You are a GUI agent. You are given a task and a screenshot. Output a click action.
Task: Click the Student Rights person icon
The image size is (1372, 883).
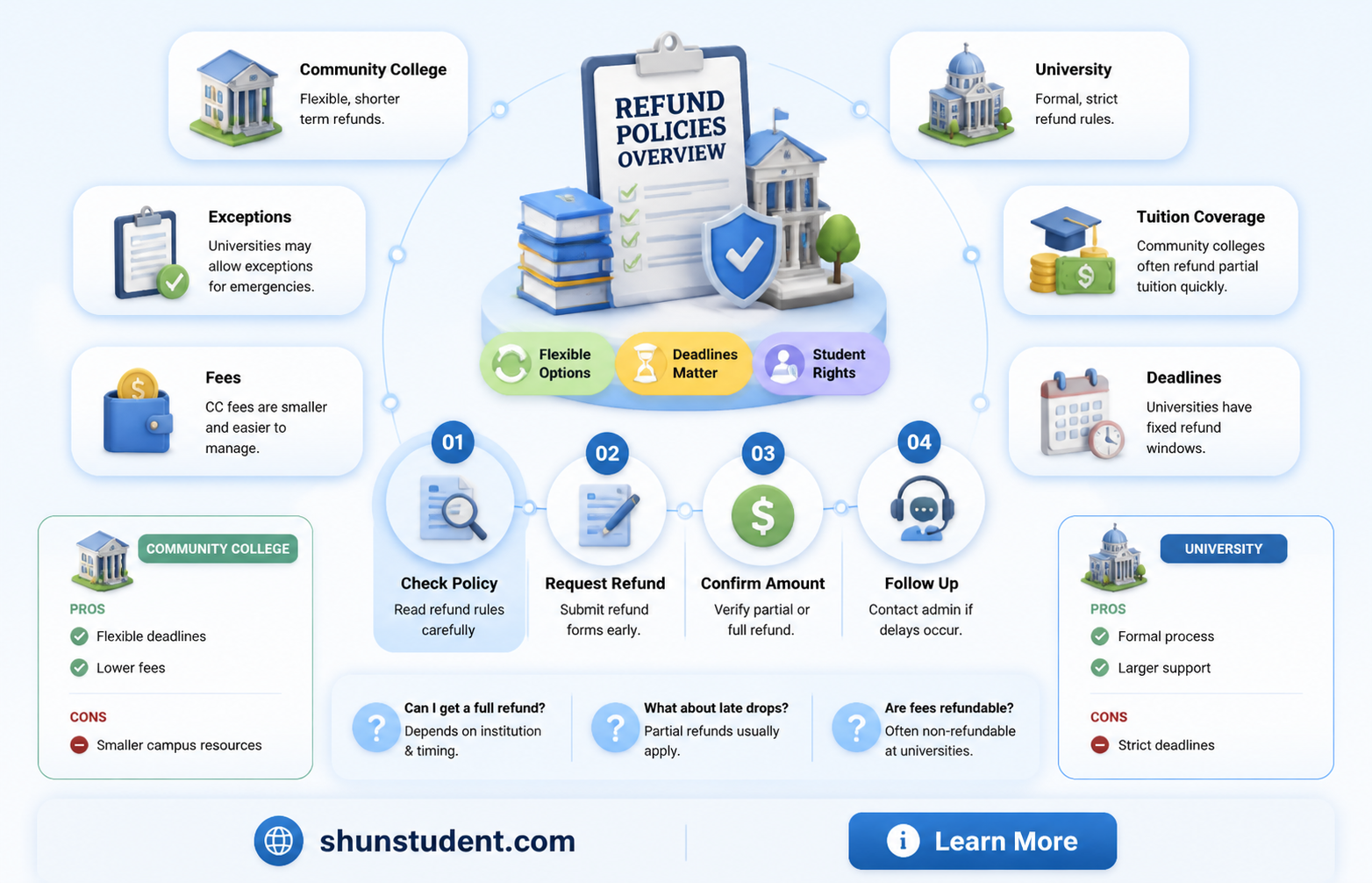pos(783,363)
